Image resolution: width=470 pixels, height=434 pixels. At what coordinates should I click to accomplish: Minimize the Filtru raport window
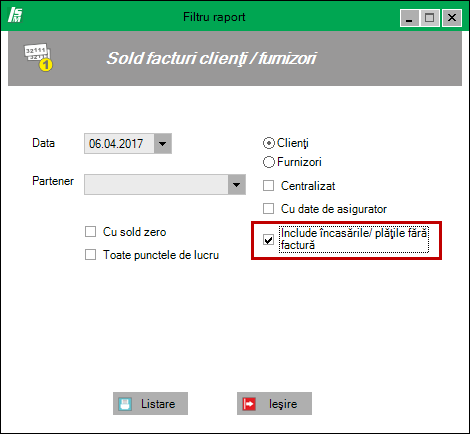point(409,18)
